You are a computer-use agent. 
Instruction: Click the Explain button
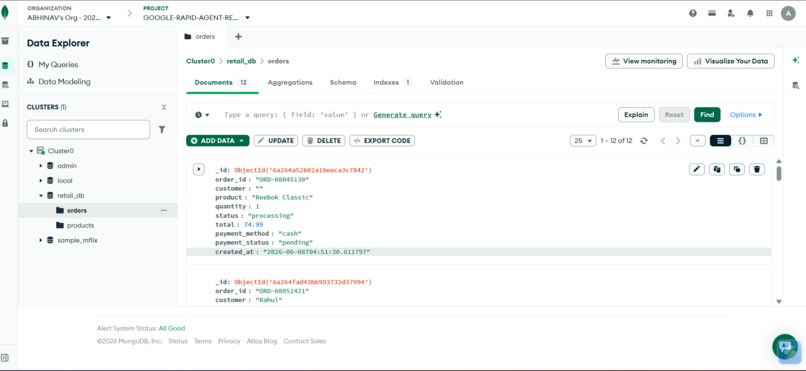tap(636, 115)
